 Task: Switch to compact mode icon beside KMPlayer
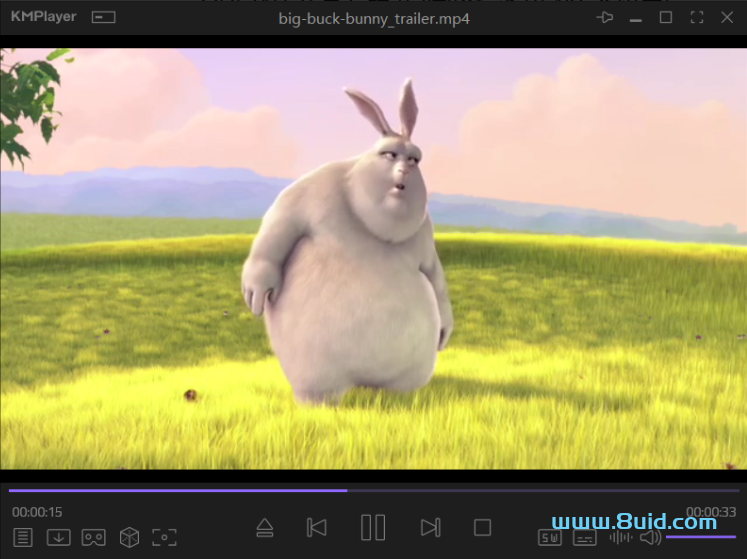click(103, 18)
